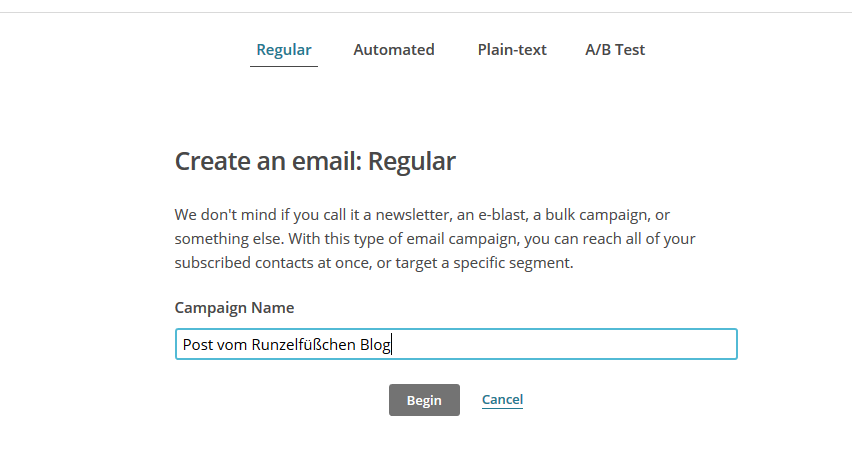This screenshot has height=454, width=852.
Task: Start the campaign with Begin
Action: click(x=424, y=400)
